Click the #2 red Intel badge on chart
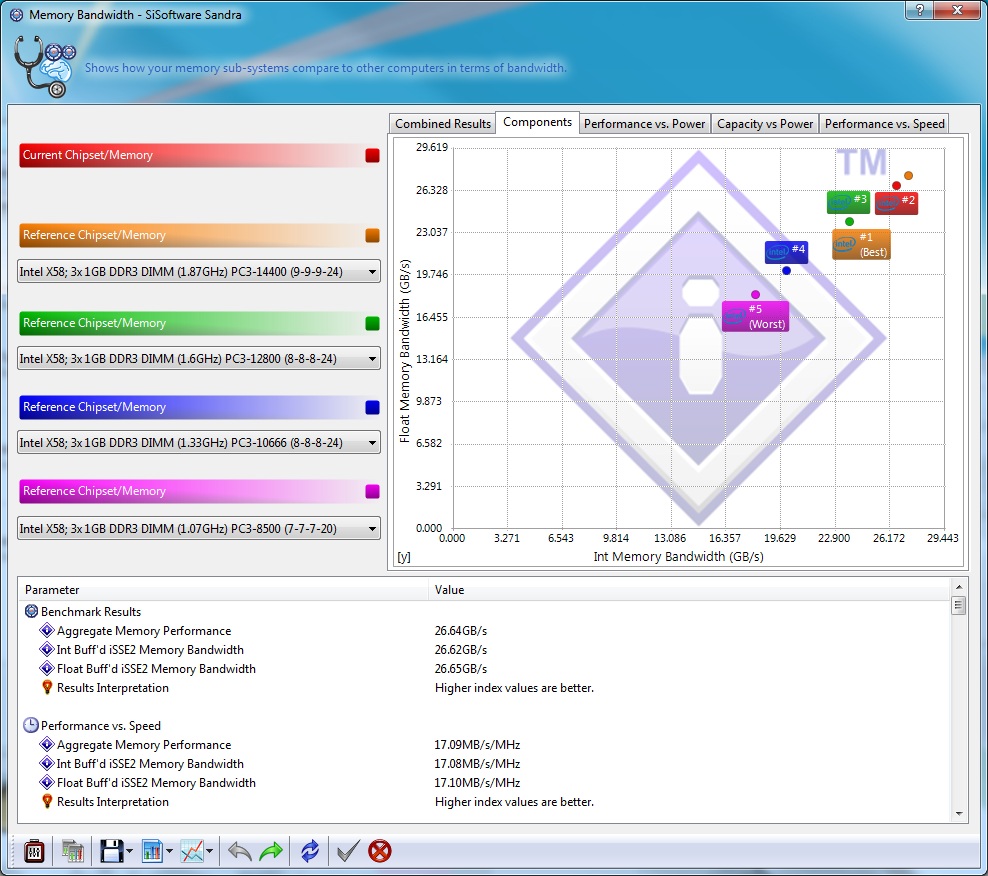988x876 pixels. click(897, 202)
